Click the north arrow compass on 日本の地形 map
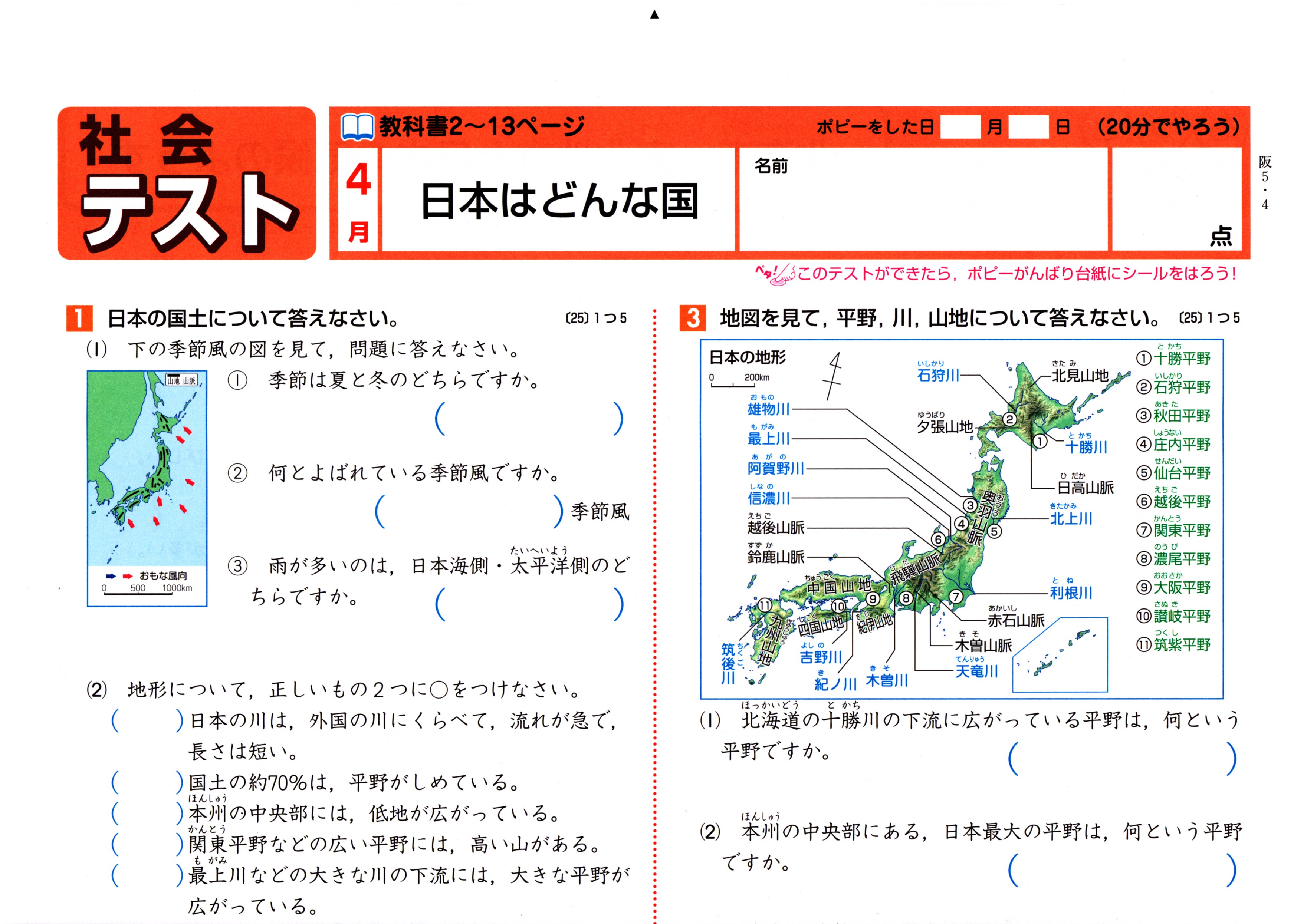 coord(834,376)
